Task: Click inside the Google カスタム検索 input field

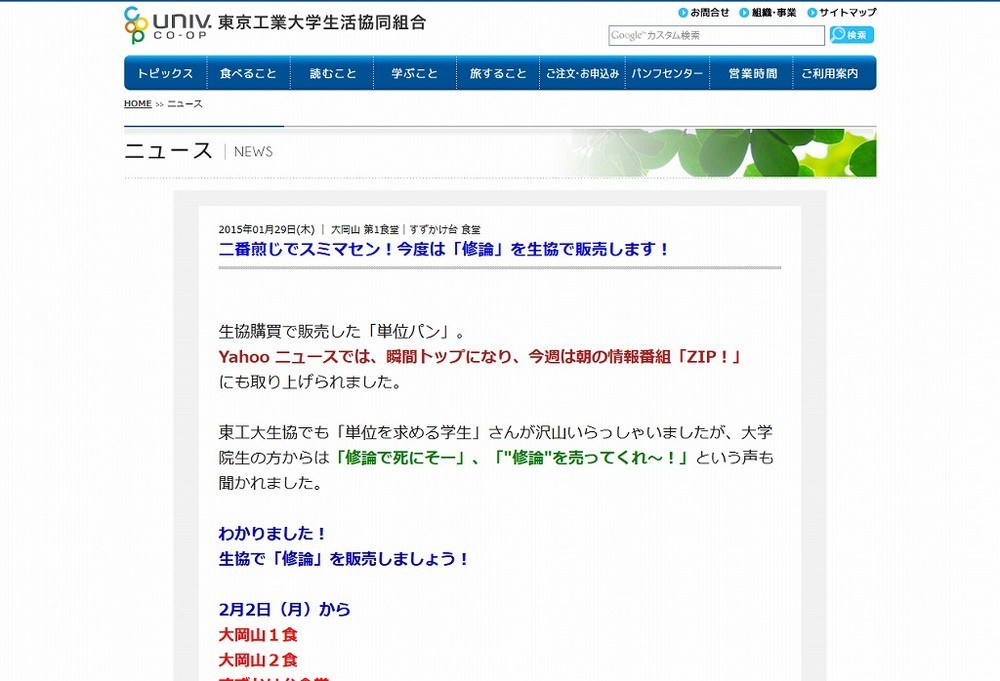Action: click(x=715, y=34)
